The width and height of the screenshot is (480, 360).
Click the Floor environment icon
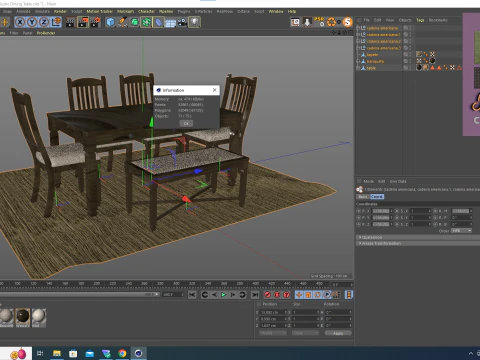click(x=170, y=23)
